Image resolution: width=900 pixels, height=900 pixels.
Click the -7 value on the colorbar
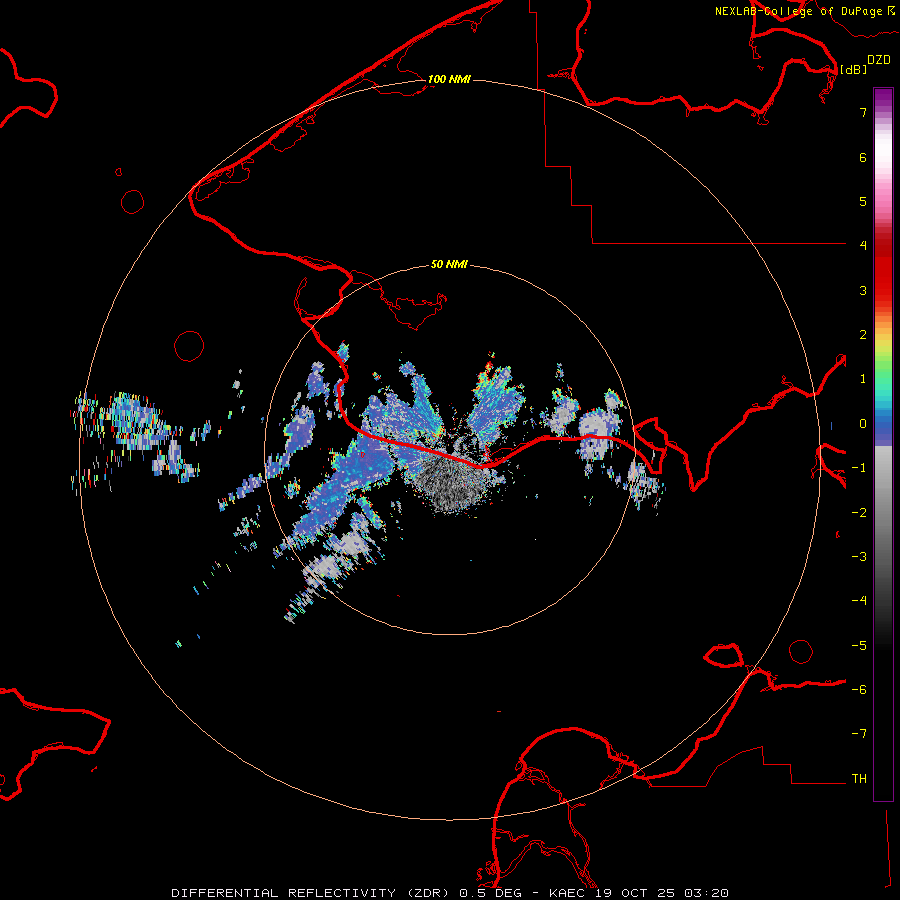[x=859, y=734]
